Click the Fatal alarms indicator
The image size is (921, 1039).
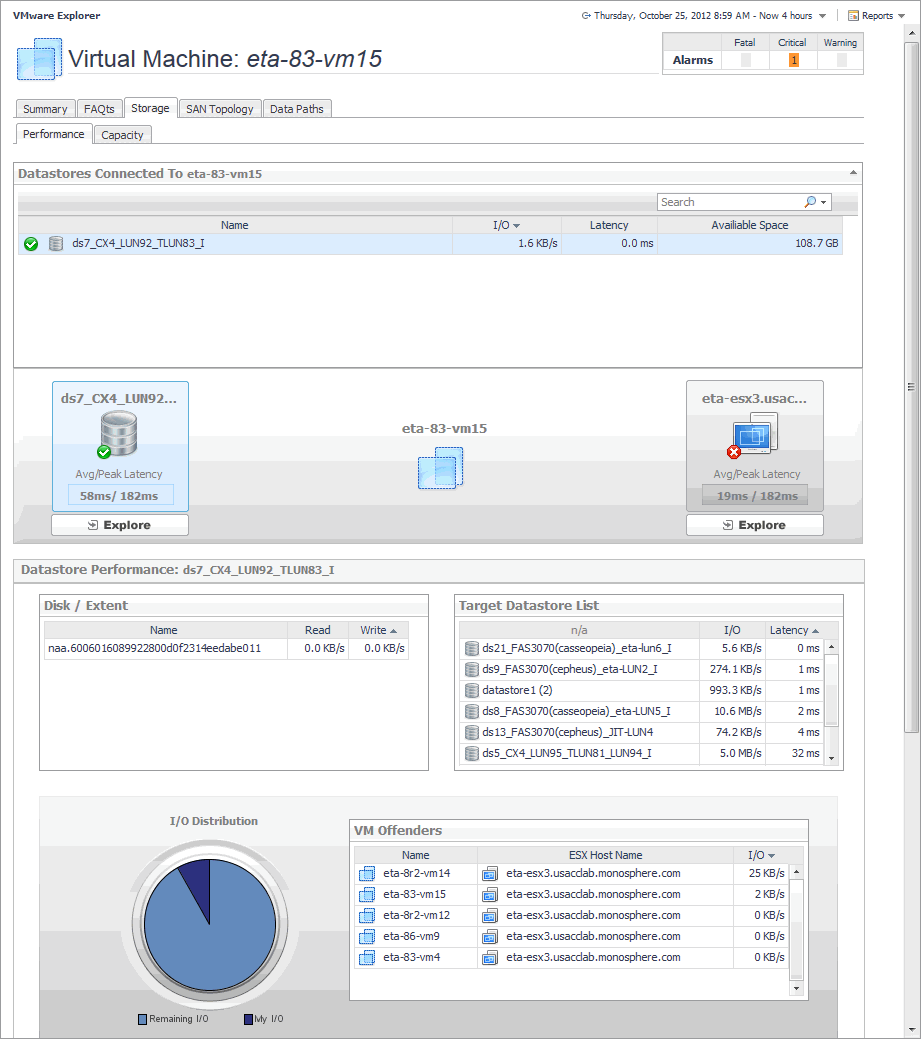(745, 60)
